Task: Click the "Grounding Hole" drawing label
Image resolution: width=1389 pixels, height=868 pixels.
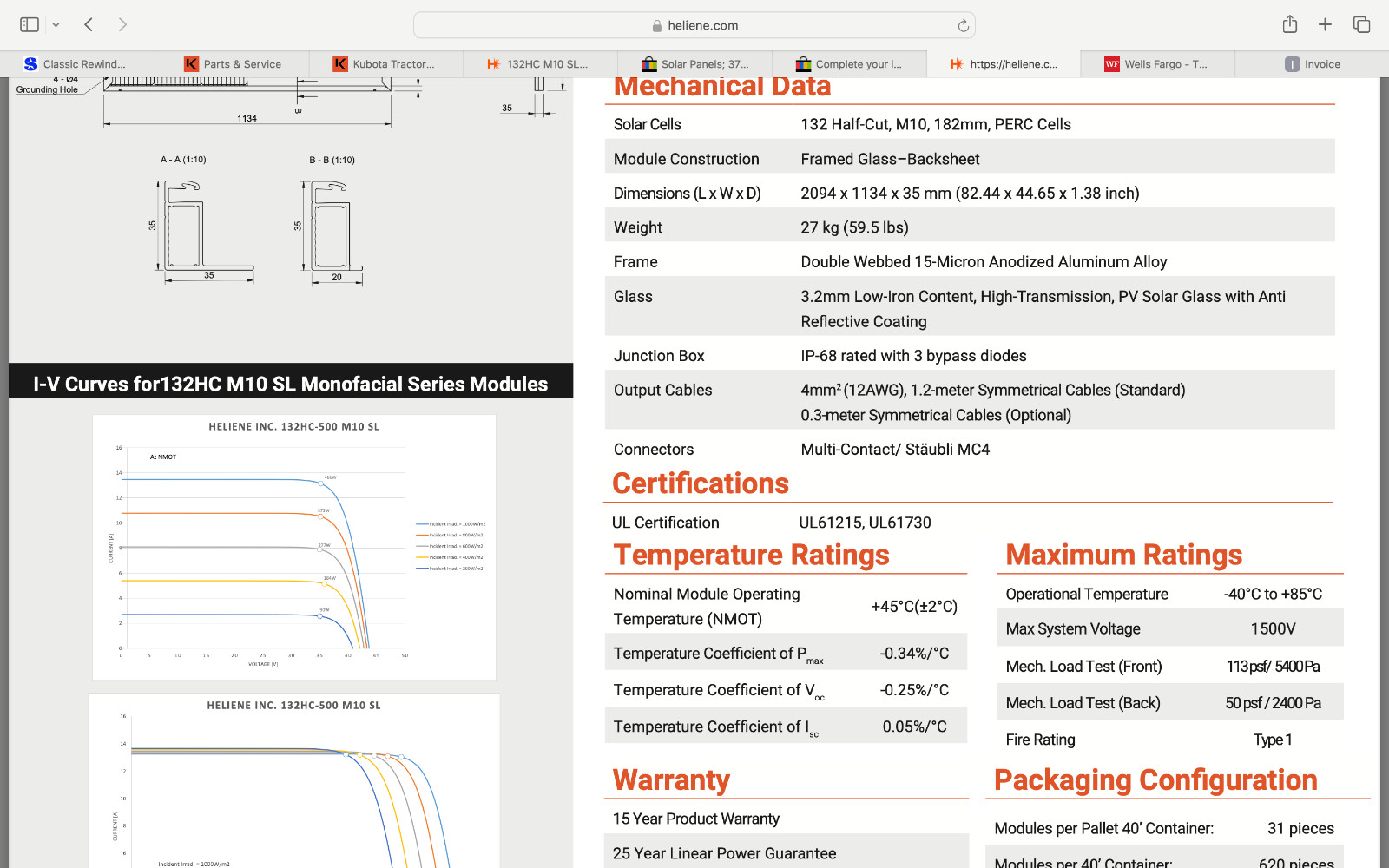Action: coord(47,89)
